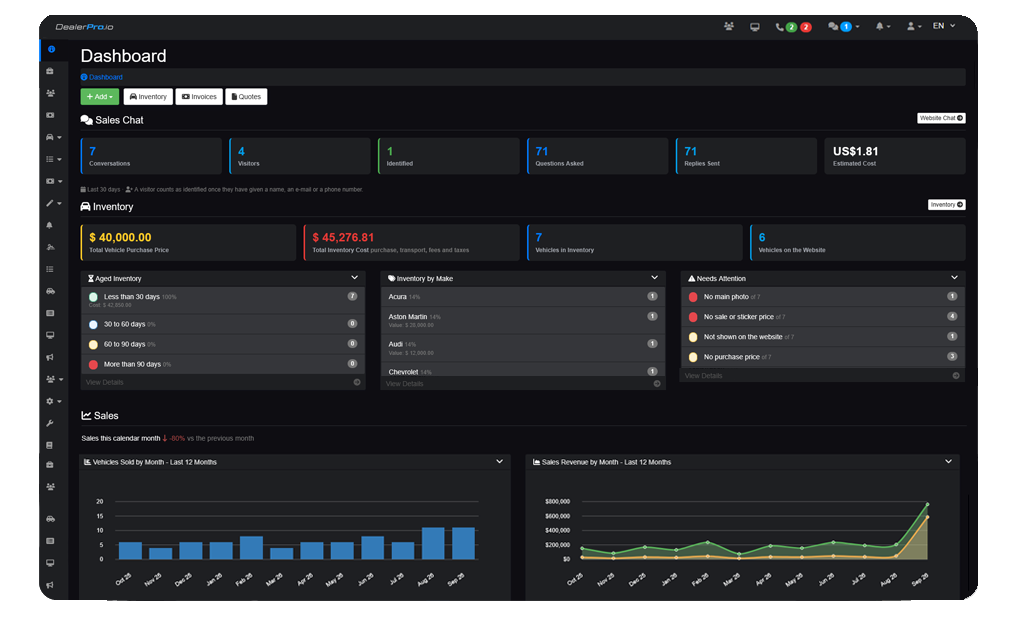The image size is (1016, 635).
Task: Click the 71 Replies Sent card
Action: click(746, 156)
